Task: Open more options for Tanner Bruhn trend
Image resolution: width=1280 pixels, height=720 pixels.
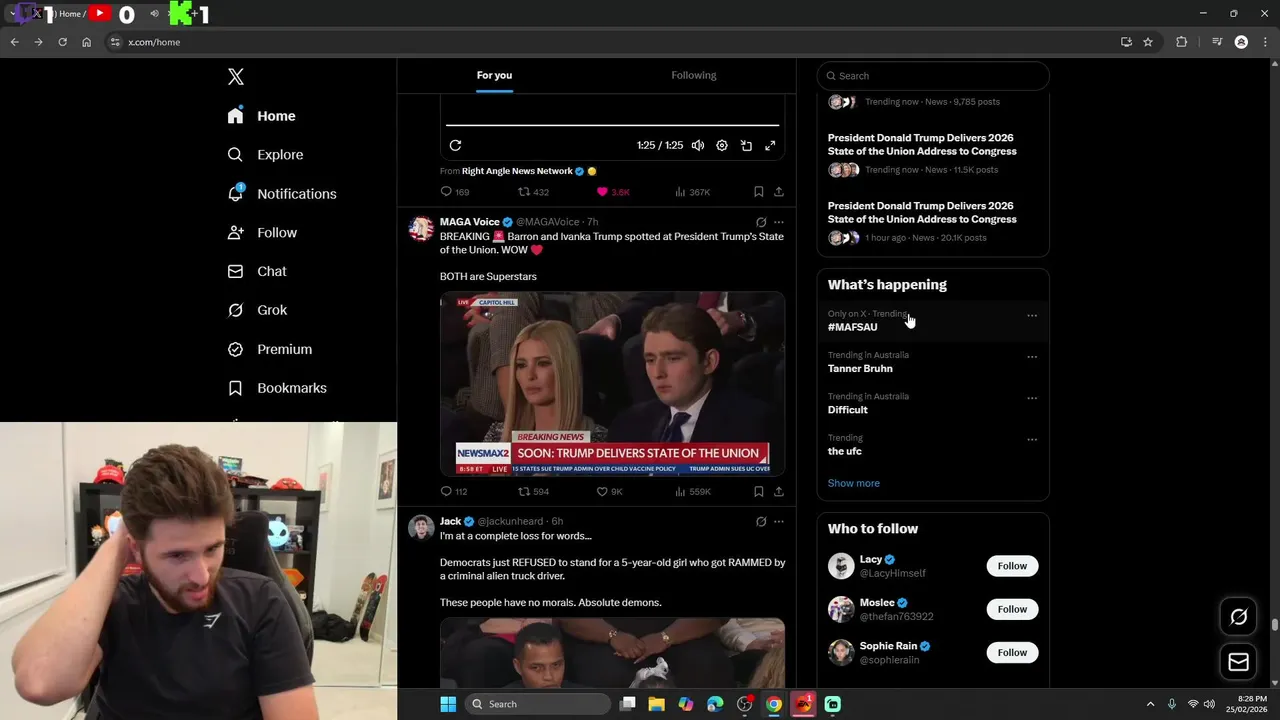Action: pos(1032,357)
